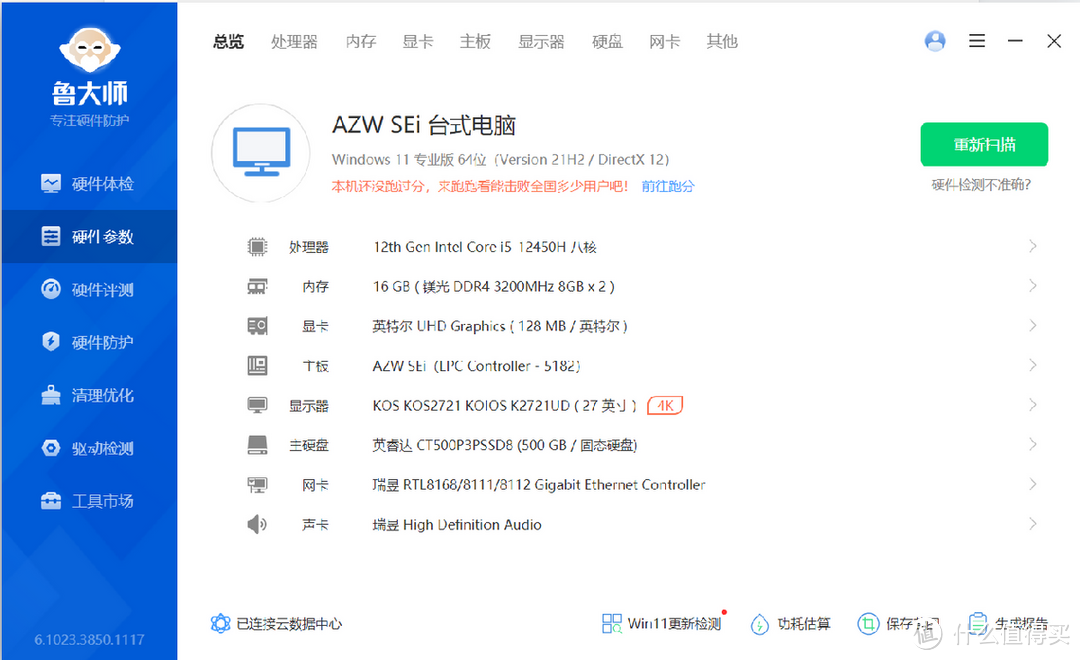Click version number 6.1023.3850.1117
1080x660 pixels.
(x=90, y=639)
